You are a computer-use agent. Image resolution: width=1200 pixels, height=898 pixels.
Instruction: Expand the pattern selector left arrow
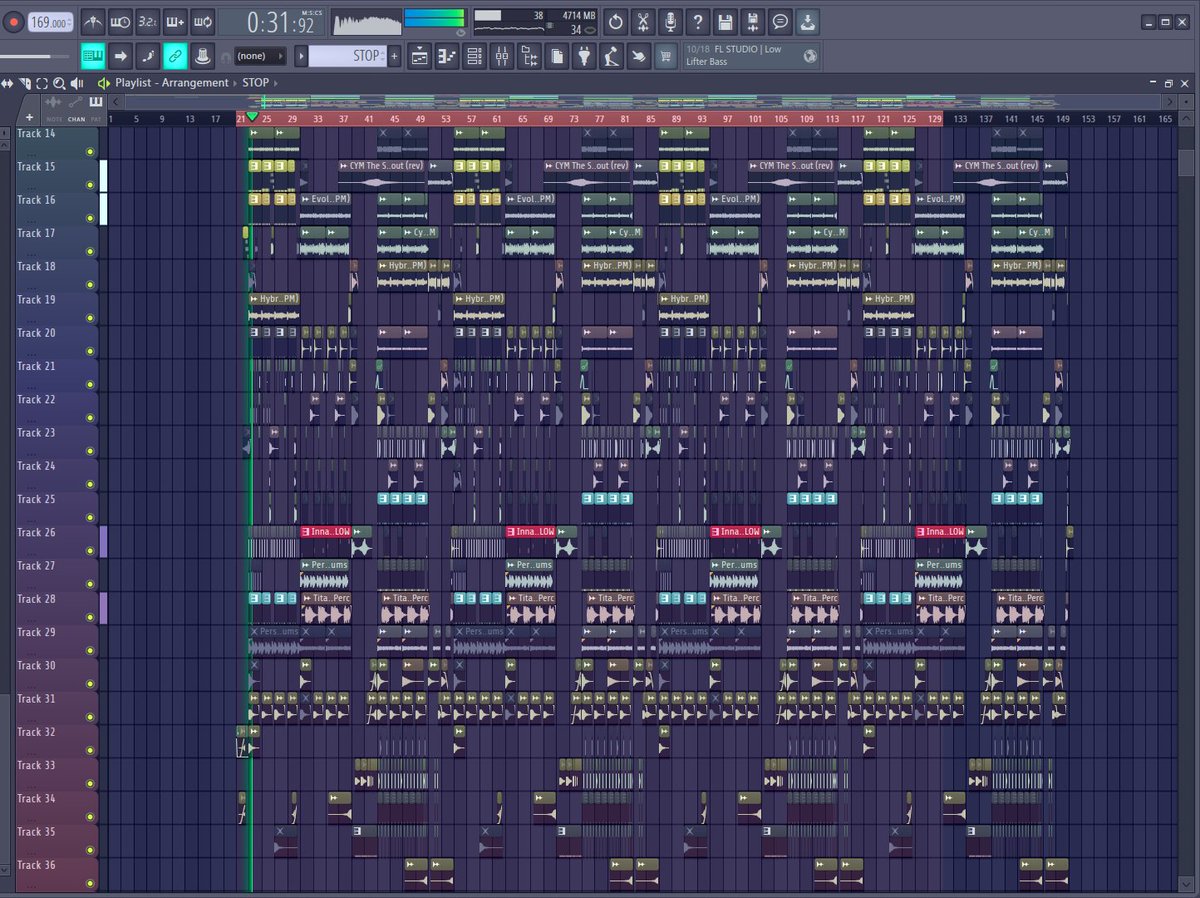coord(301,56)
